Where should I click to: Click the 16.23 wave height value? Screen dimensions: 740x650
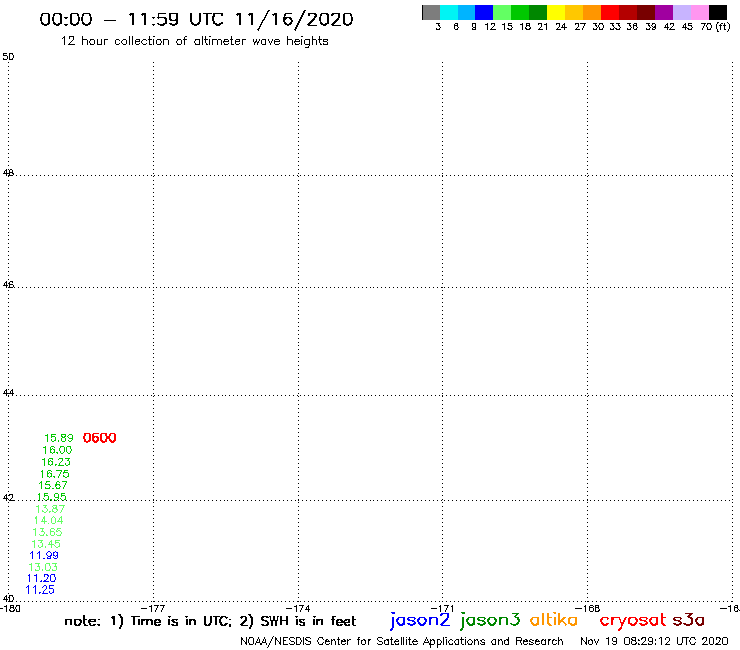(56, 462)
